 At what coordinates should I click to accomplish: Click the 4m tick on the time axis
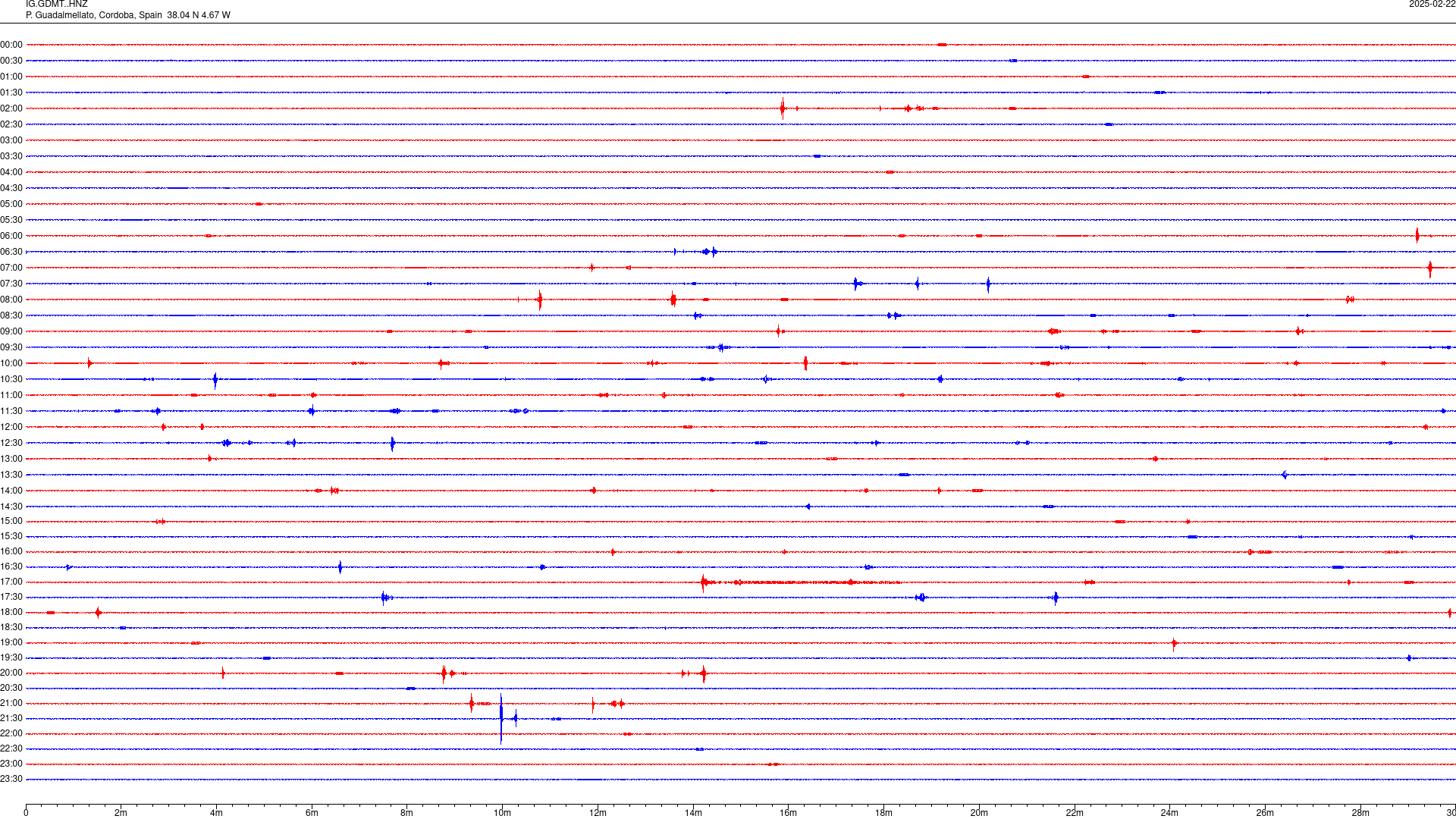pyautogui.click(x=216, y=813)
